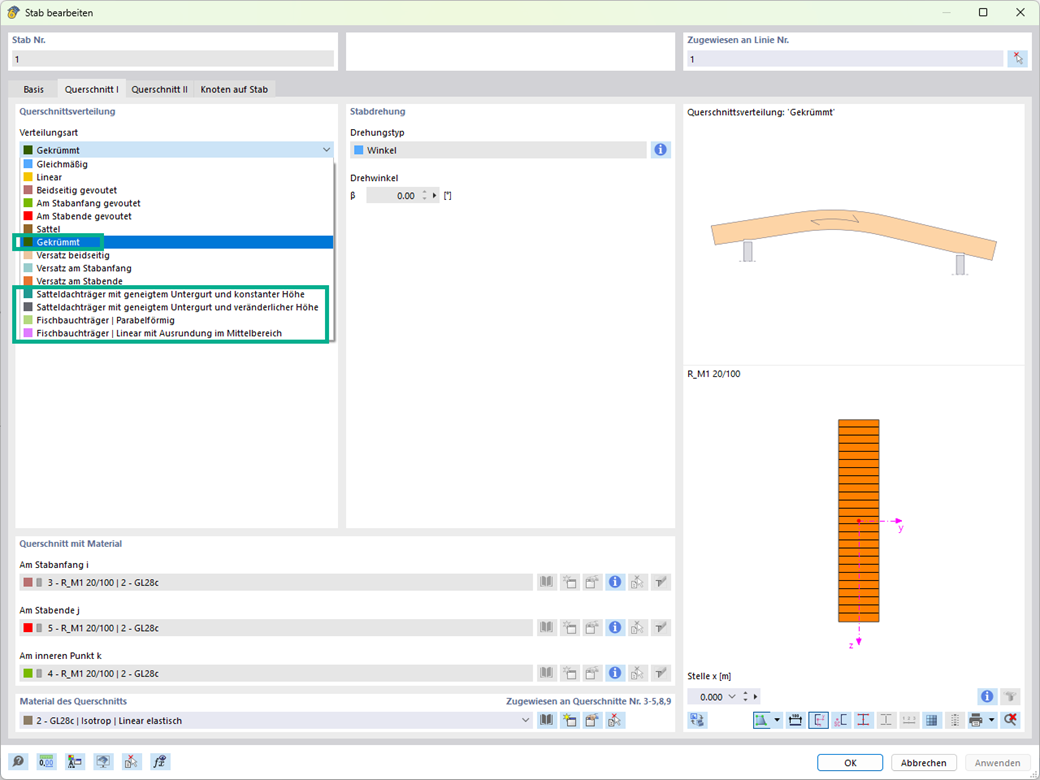Create new cross-section for Am Stabanfang i
This screenshot has width=1040, height=780.
[569, 582]
